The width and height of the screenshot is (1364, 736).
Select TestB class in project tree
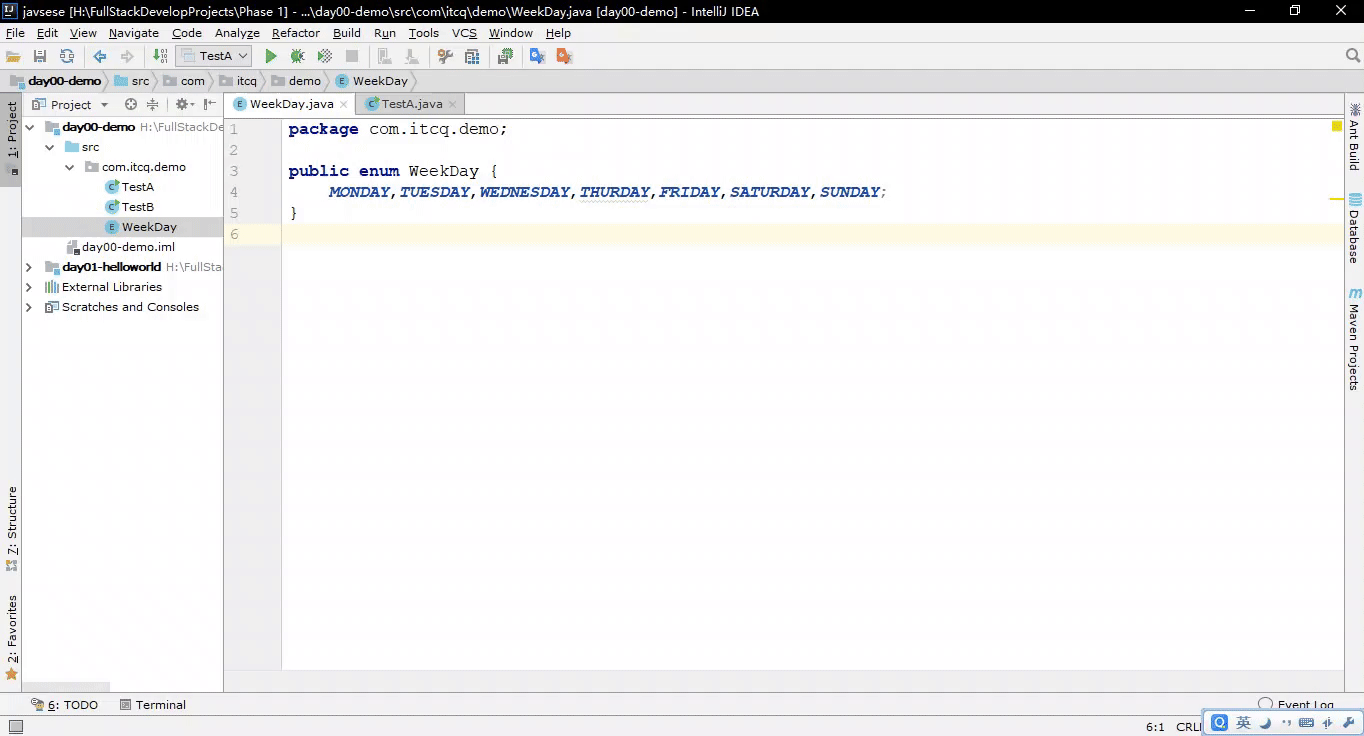pyautogui.click(x=130, y=207)
